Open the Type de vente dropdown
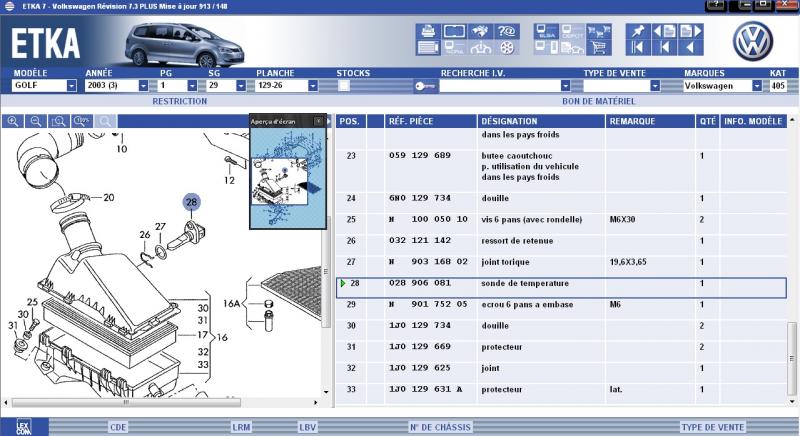This screenshot has width=800, height=436. (x=655, y=86)
